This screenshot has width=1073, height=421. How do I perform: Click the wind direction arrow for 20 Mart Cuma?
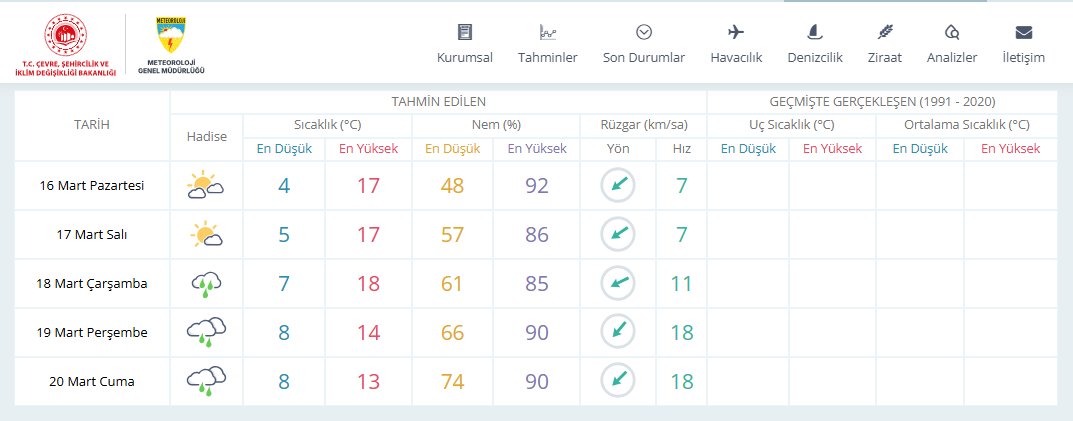(618, 381)
